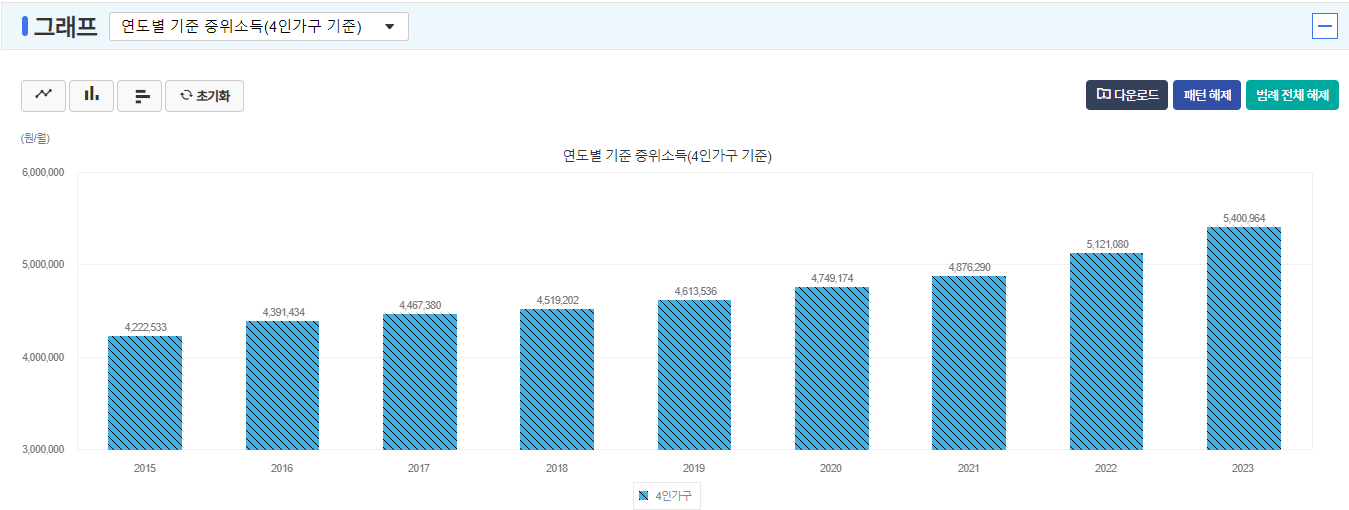Viewport: 1349px width, 510px height.
Task: Switch to horizontal bar chart view
Action: coord(140,95)
